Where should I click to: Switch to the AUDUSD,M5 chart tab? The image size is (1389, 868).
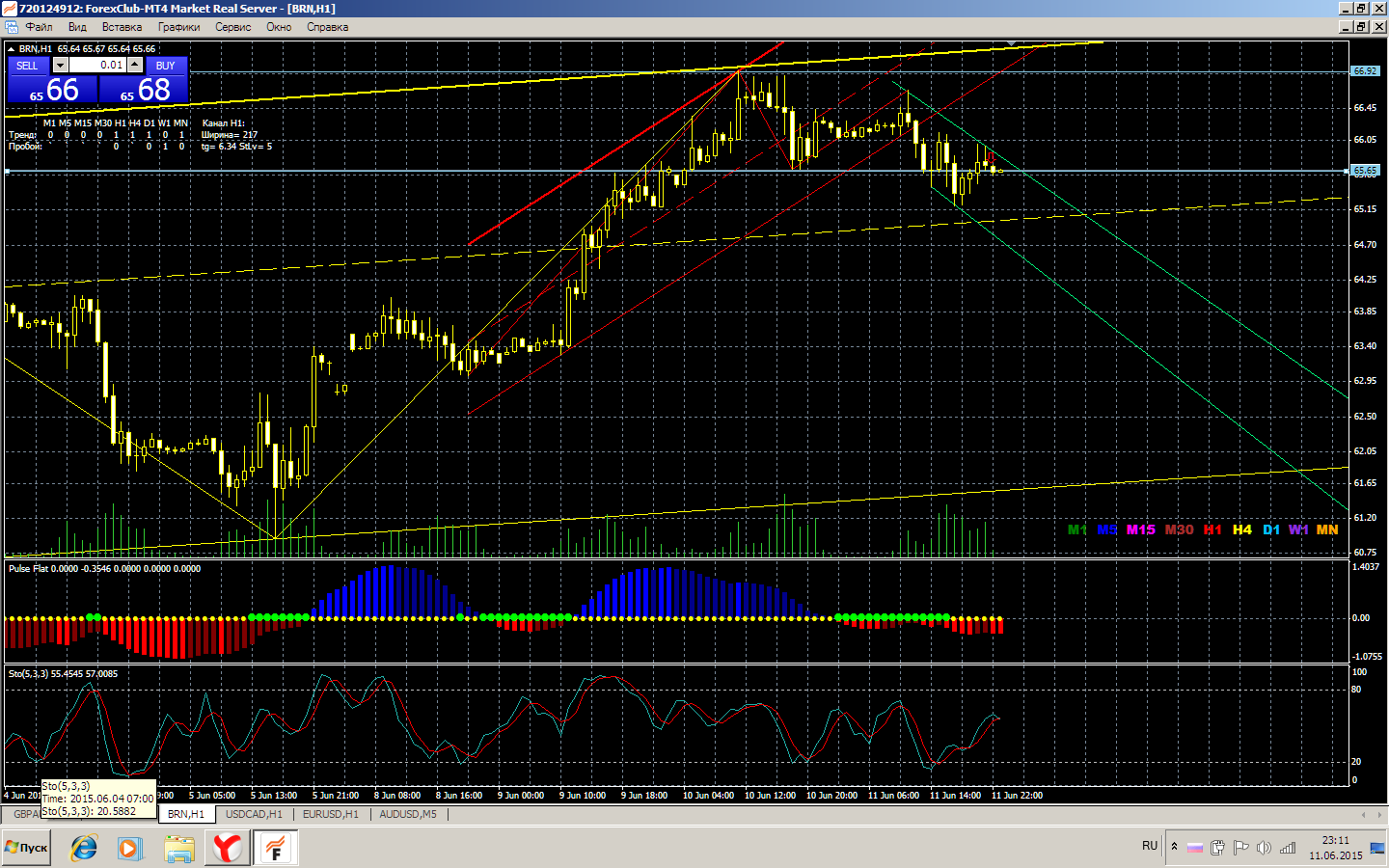click(408, 814)
